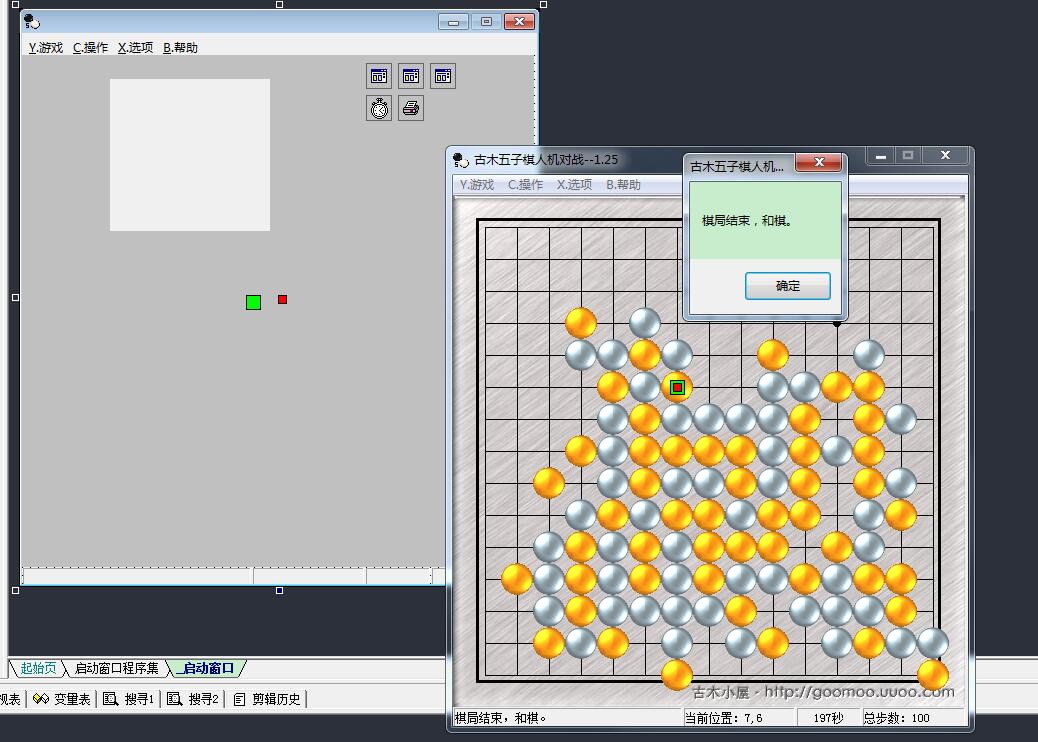Select the first window component icon
Image resolution: width=1038 pixels, height=742 pixels.
(x=379, y=76)
